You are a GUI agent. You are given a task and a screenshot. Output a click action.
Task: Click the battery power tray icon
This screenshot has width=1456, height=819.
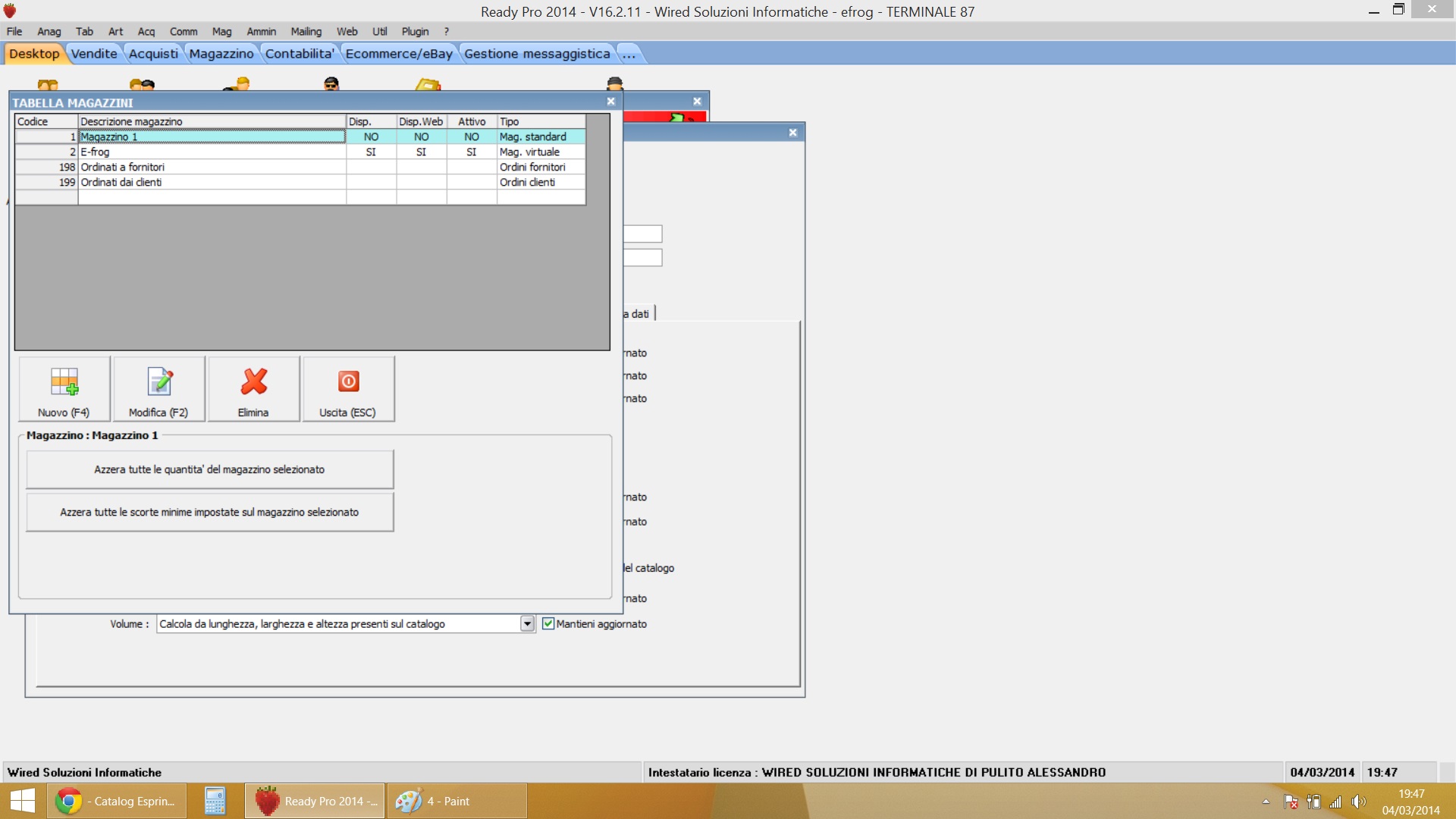coord(1314,802)
